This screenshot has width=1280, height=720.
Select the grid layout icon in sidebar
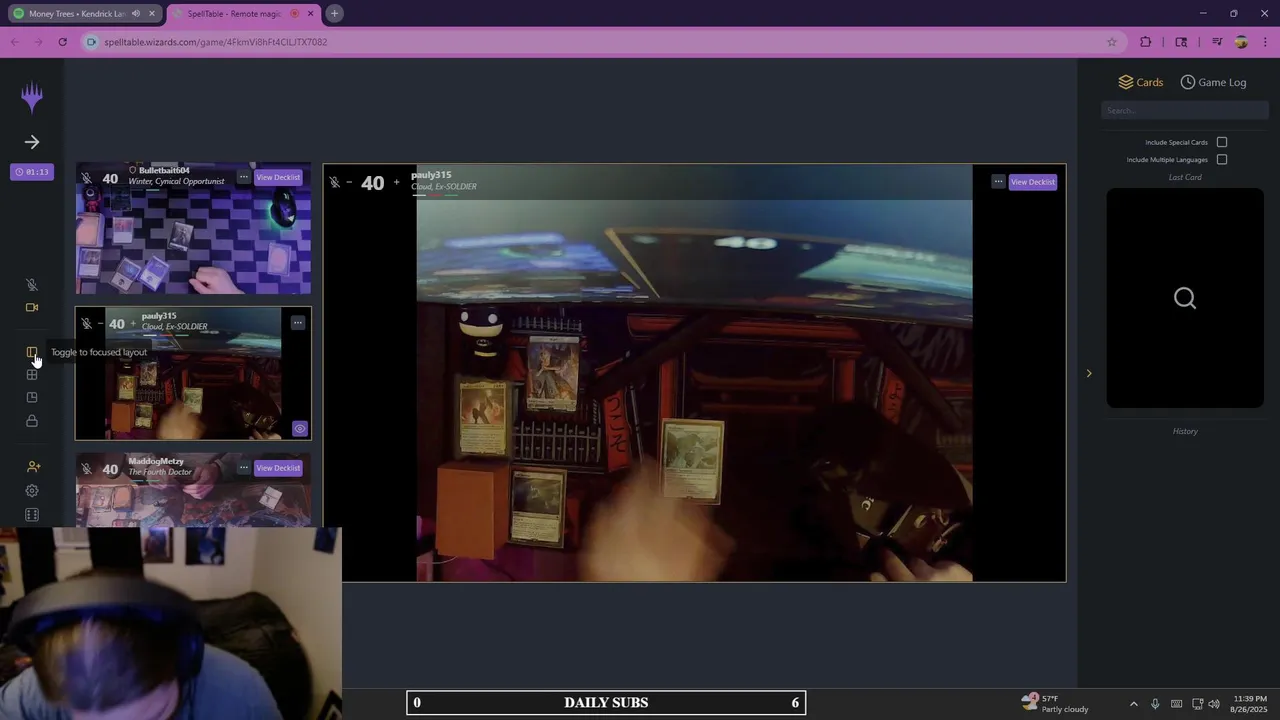point(32,375)
